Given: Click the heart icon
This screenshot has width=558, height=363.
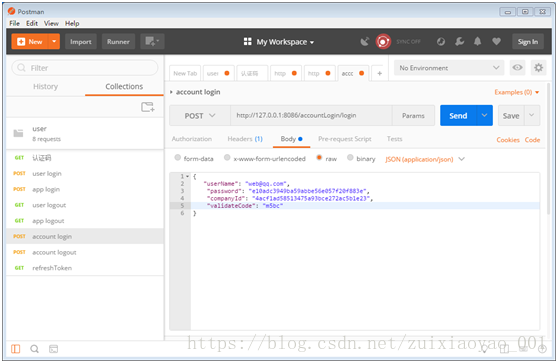Looking at the screenshot, I should (x=496, y=42).
